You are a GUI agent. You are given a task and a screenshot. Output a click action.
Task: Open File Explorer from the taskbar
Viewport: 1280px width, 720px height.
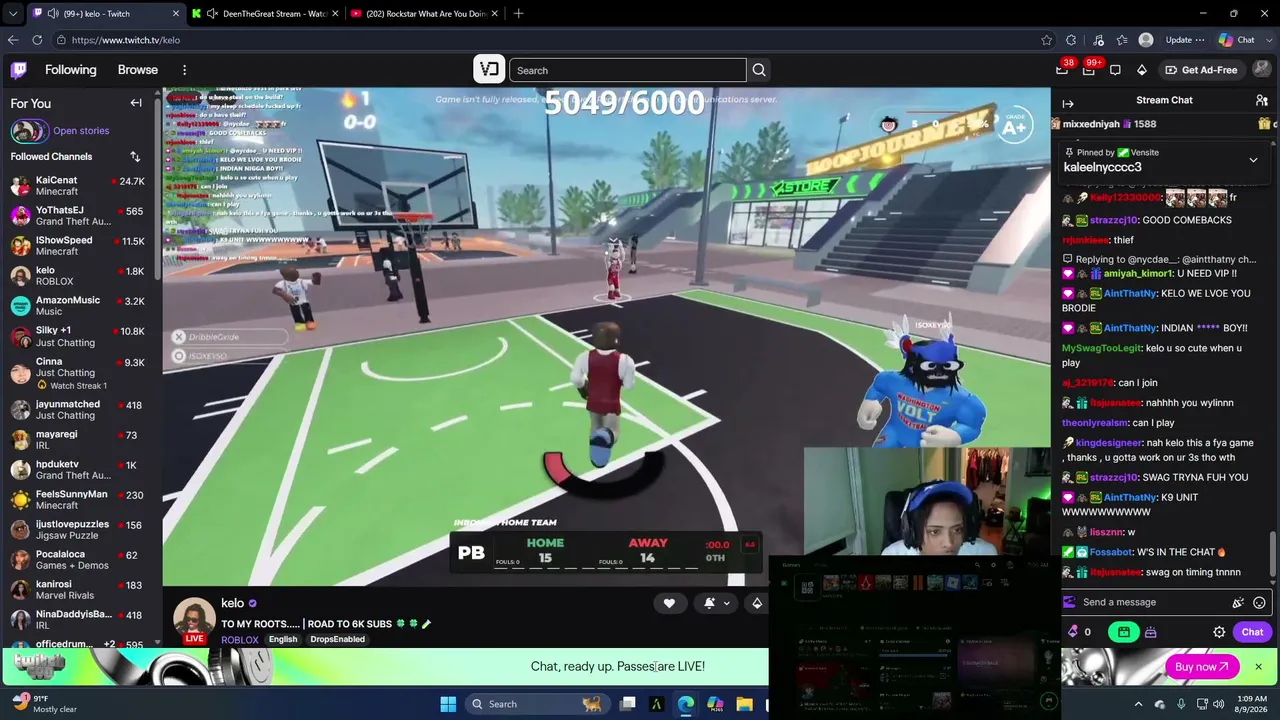[x=745, y=704]
